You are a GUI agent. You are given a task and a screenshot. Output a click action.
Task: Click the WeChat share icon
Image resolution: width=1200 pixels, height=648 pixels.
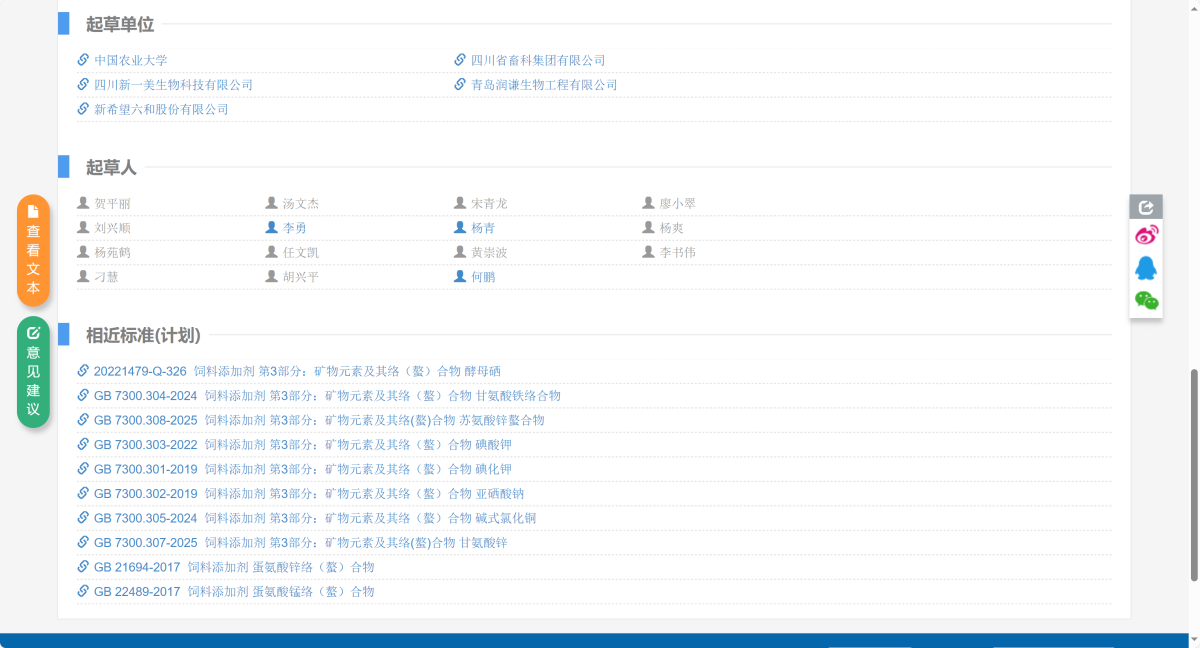click(1146, 300)
